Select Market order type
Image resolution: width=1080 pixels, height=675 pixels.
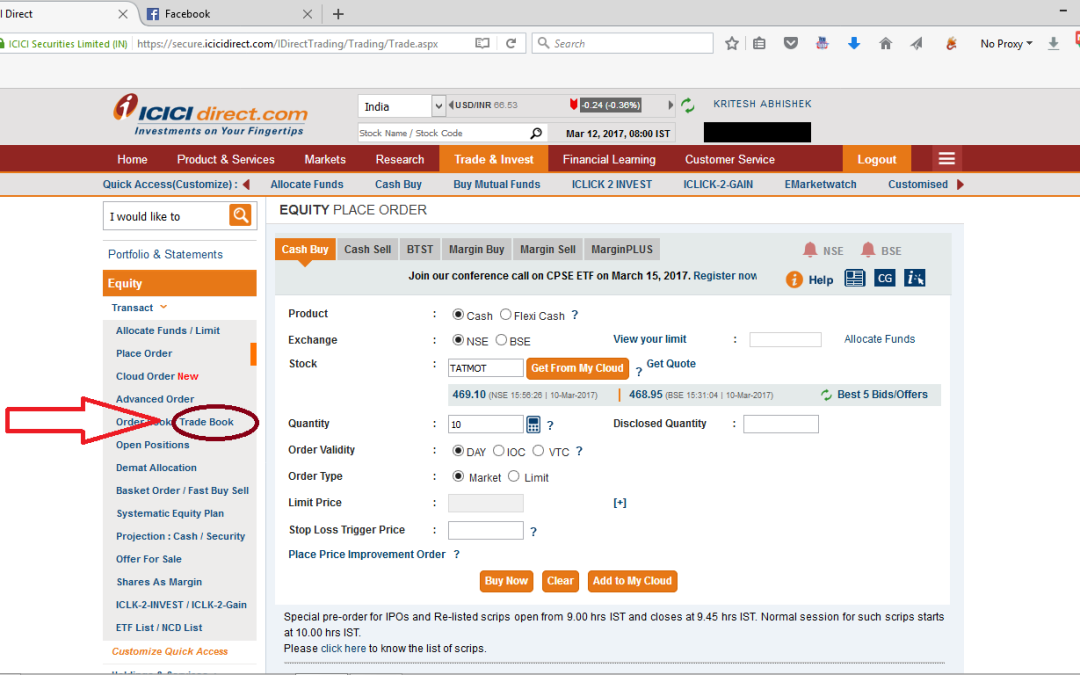[458, 477]
